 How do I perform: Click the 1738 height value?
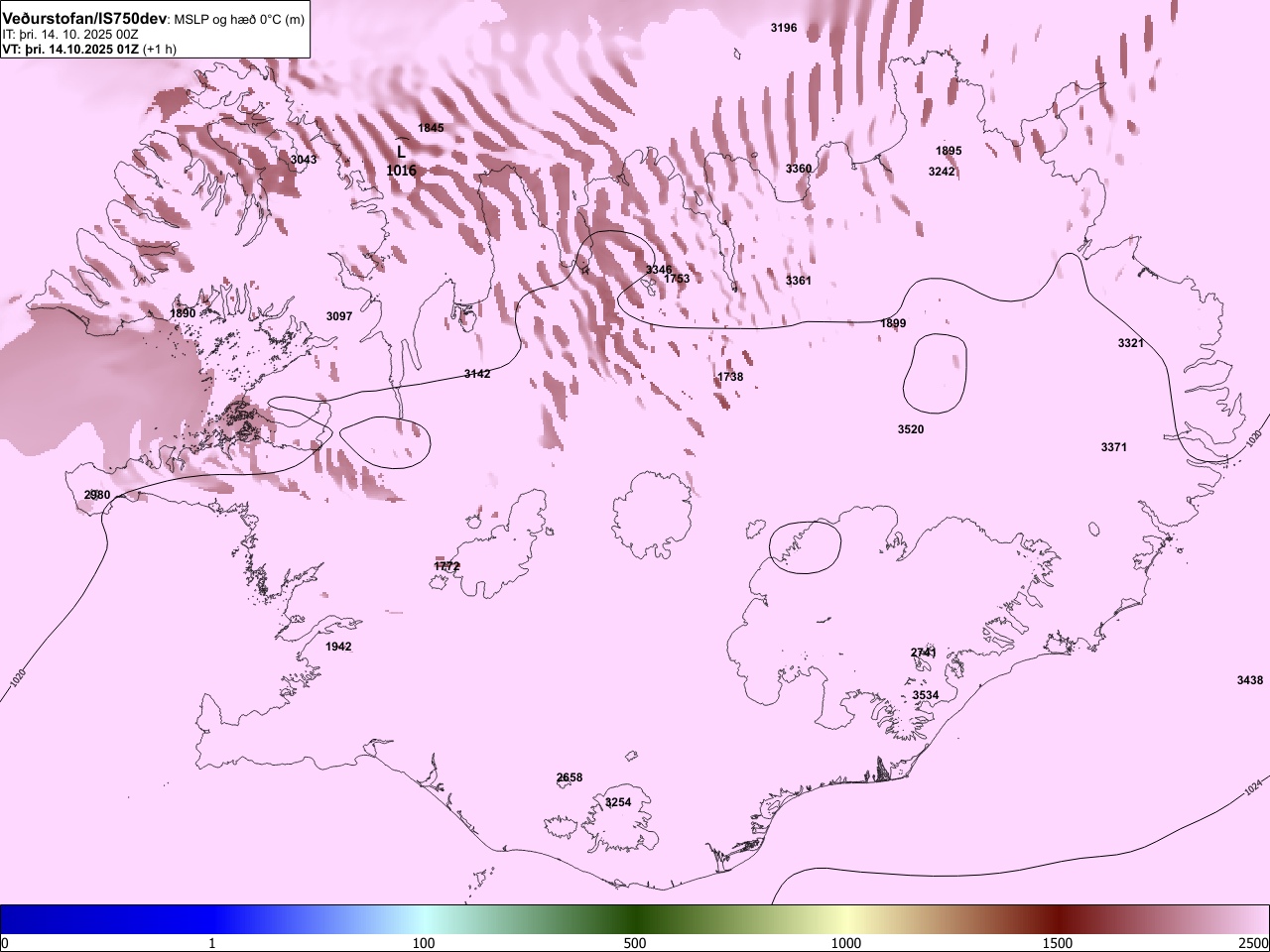click(x=730, y=377)
